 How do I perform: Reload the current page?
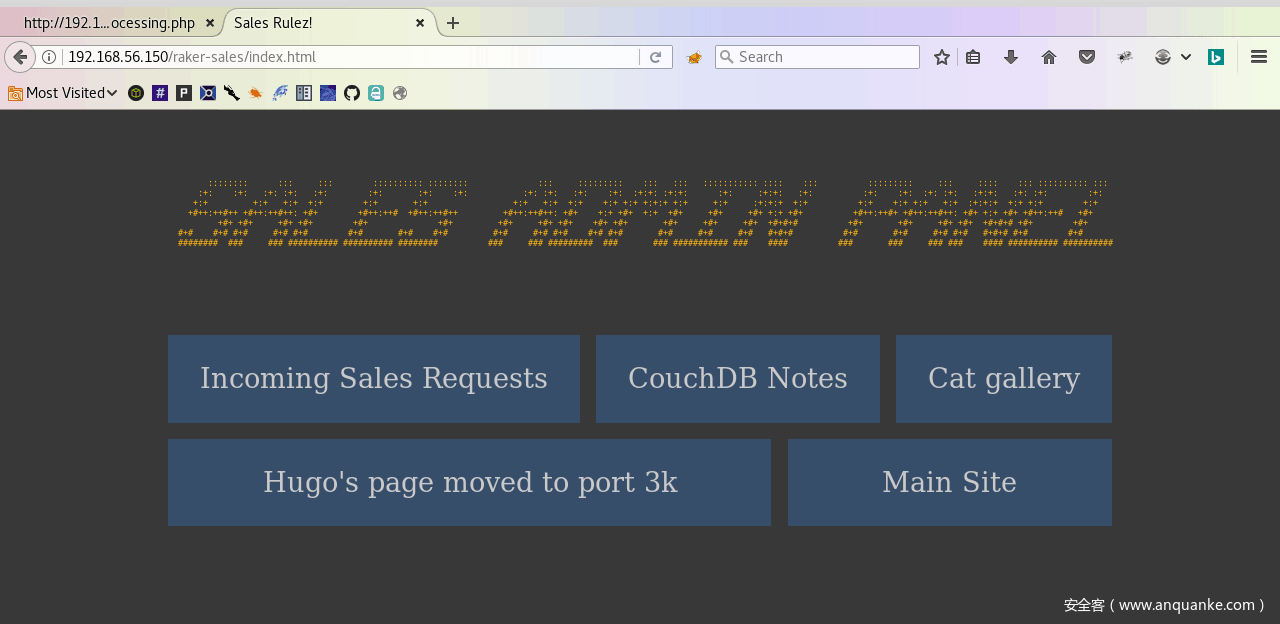655,57
